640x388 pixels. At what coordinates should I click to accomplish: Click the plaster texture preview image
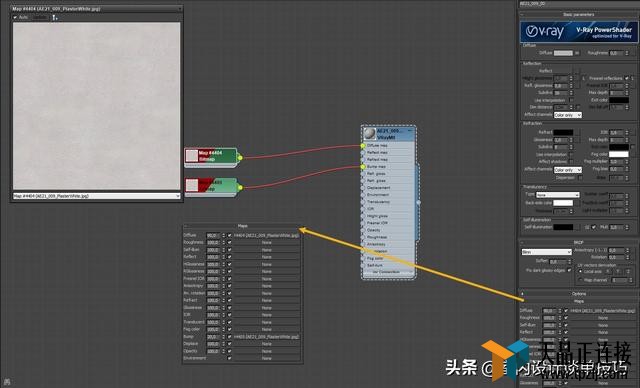pos(97,106)
